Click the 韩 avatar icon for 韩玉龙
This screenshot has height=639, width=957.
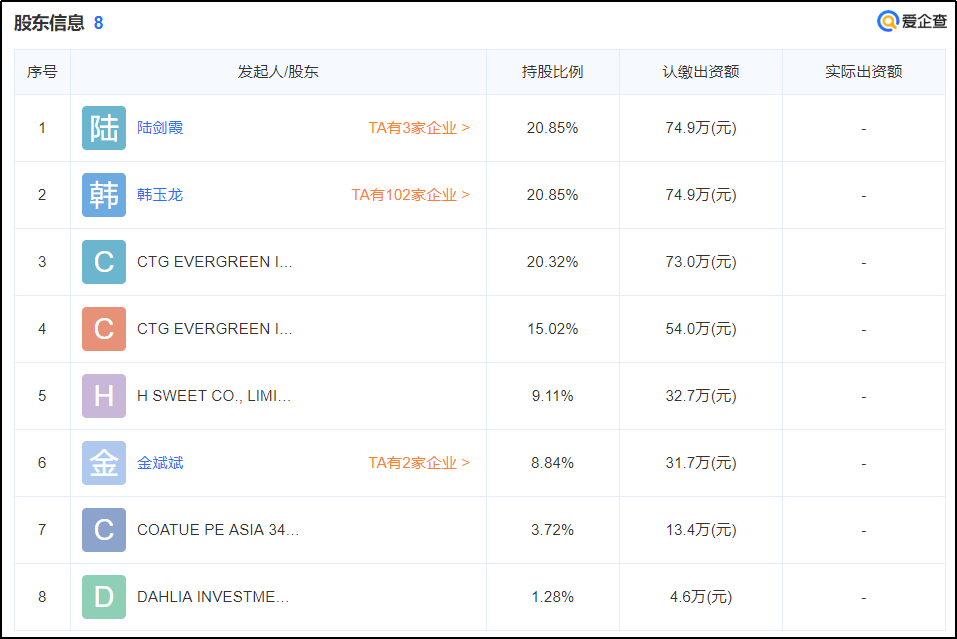click(104, 195)
